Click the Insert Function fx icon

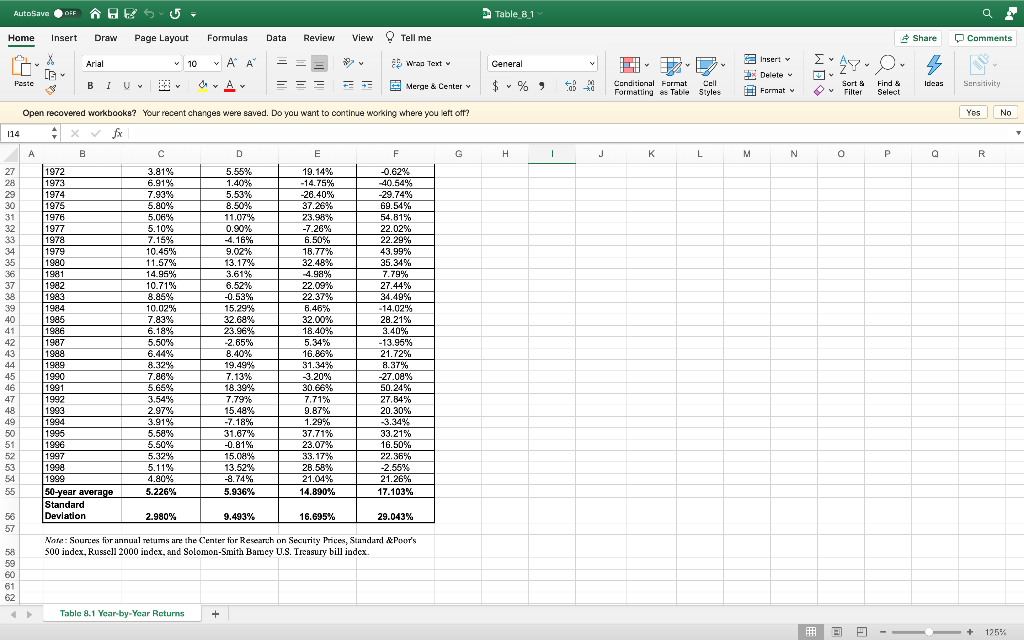click(117, 133)
